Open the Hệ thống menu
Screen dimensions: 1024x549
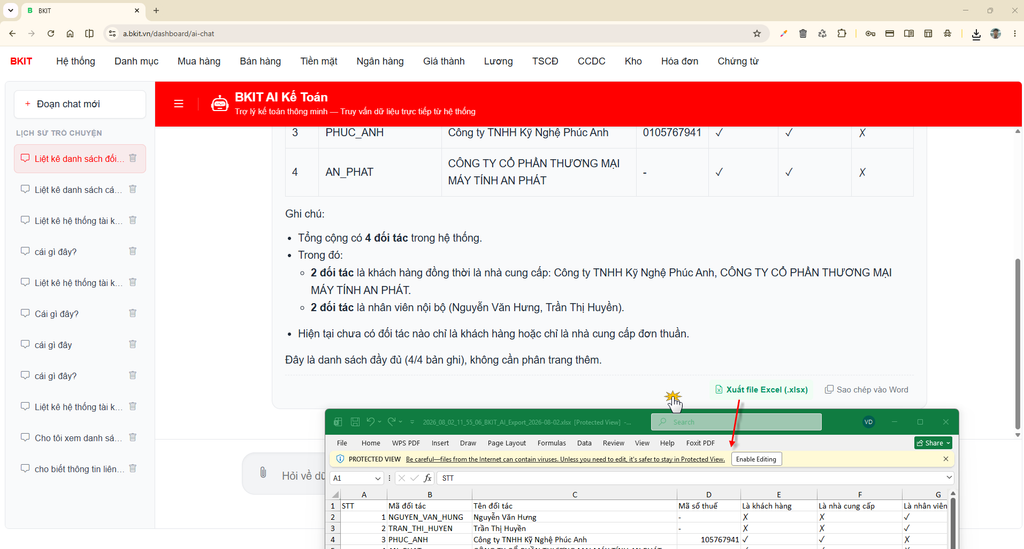point(76,61)
